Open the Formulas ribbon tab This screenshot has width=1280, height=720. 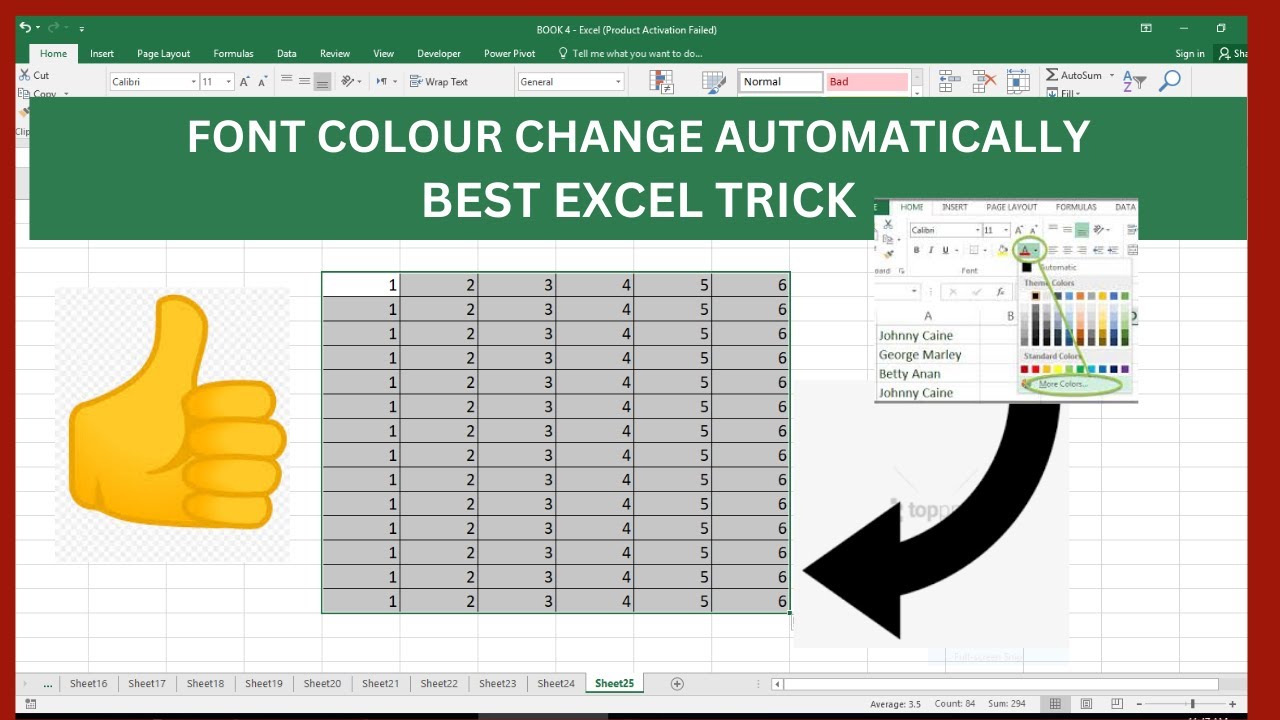tap(233, 54)
